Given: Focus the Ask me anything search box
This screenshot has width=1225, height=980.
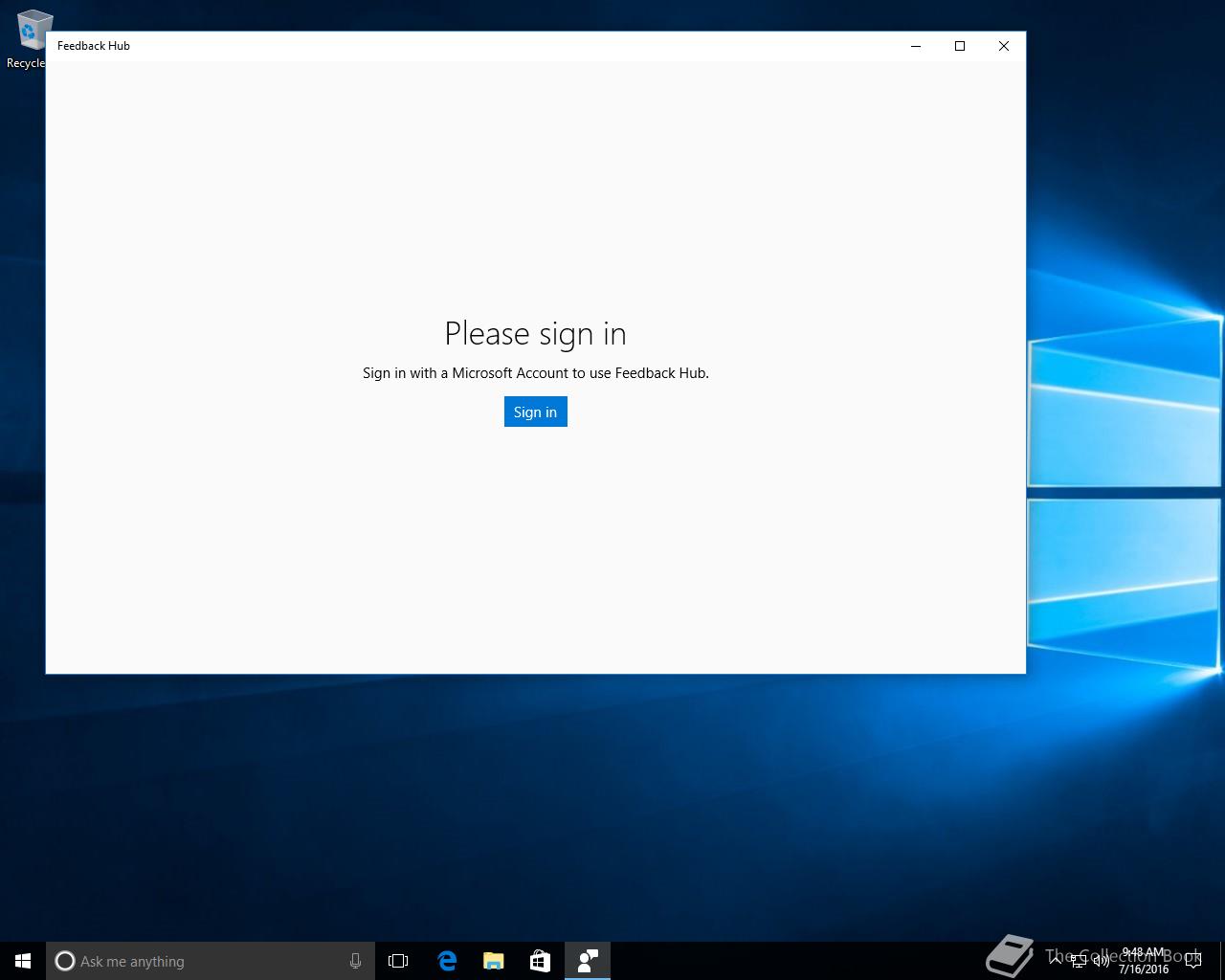Looking at the screenshot, I should tap(211, 961).
